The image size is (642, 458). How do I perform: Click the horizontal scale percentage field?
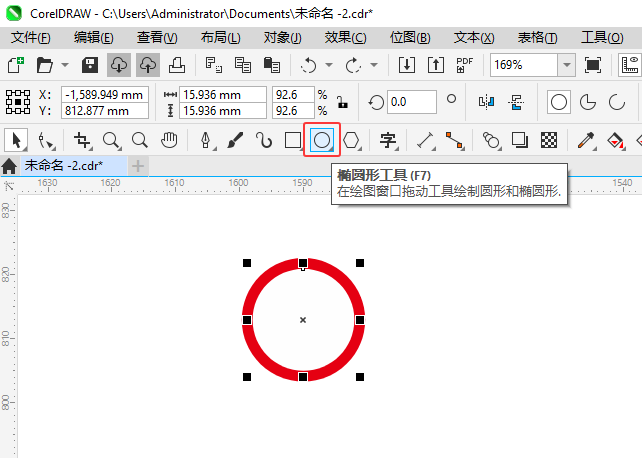(293, 95)
